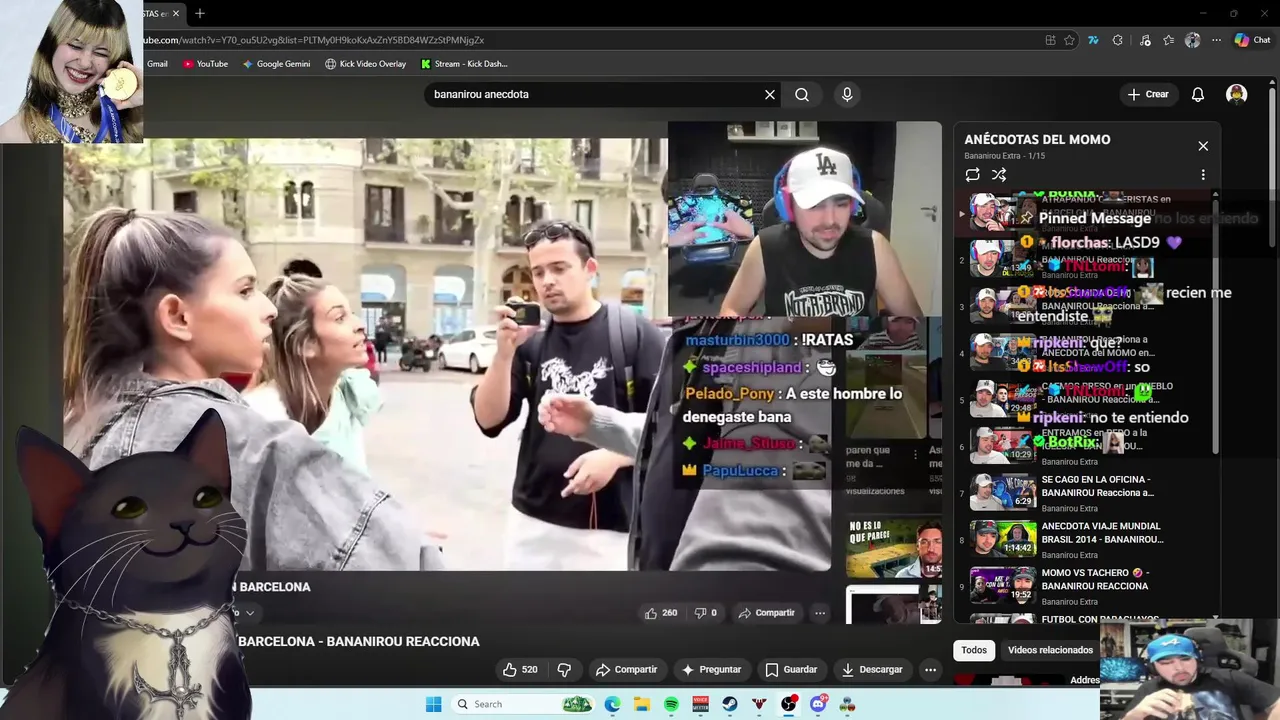Screen dimensions: 1280x720
Task: Start voice search with the microphone icon
Action: [x=847, y=94]
